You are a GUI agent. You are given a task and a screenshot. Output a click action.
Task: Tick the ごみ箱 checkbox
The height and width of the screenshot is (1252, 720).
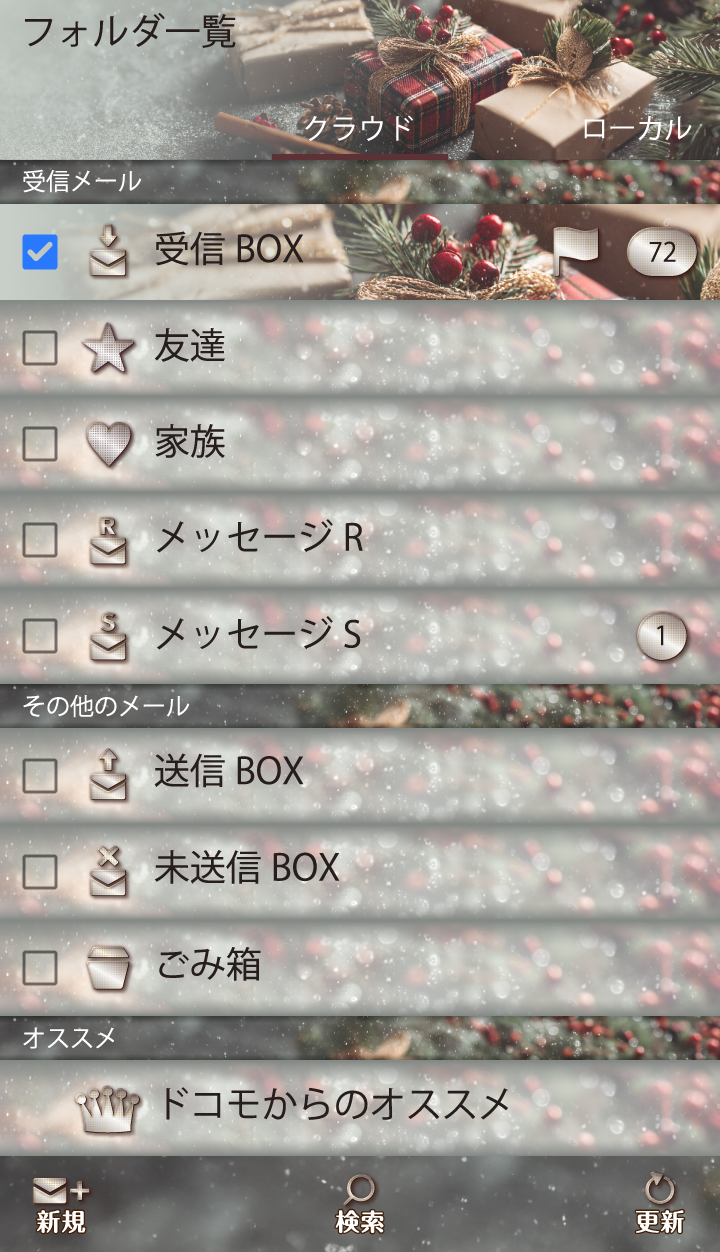[40, 967]
